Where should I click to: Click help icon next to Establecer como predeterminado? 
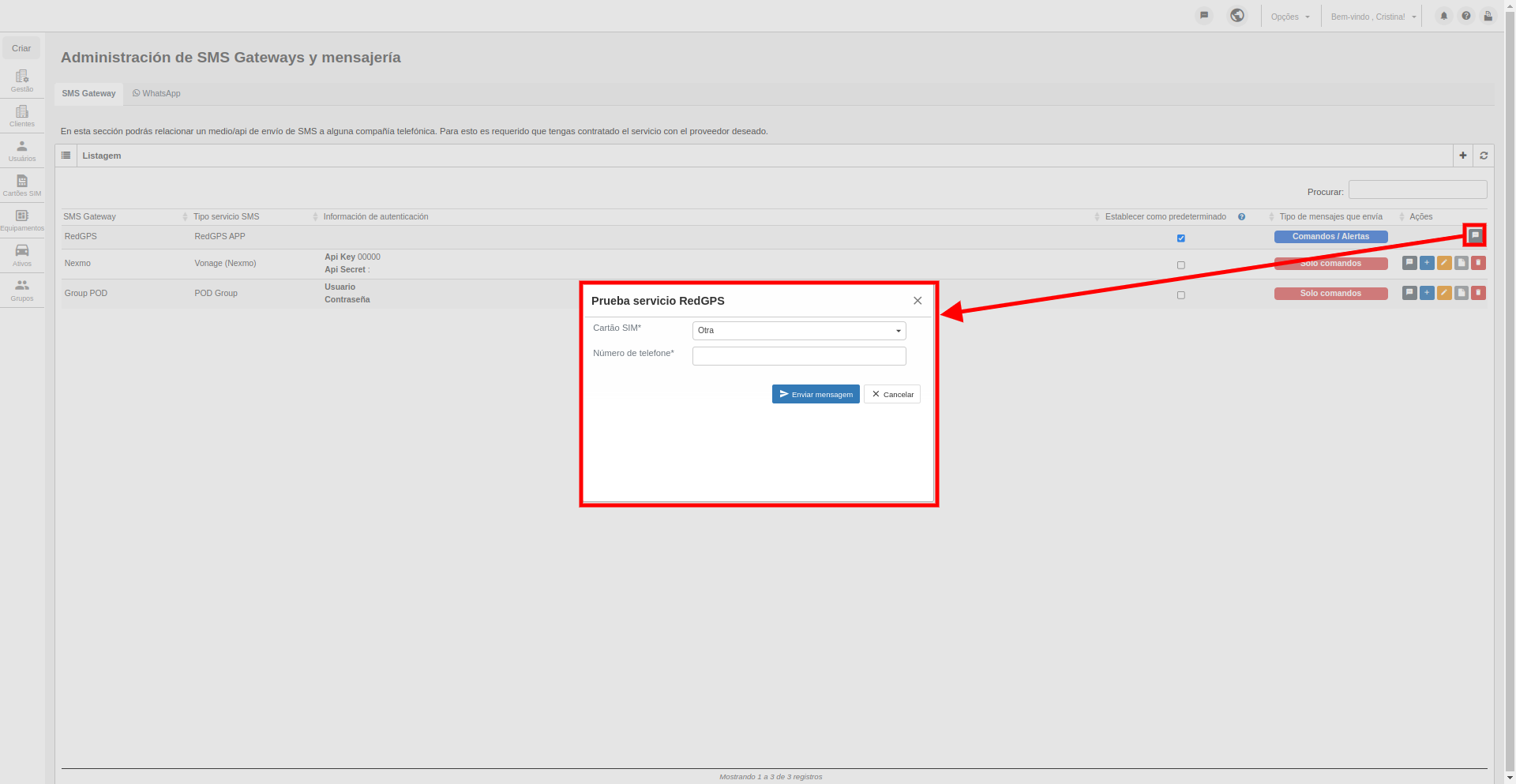click(1241, 216)
